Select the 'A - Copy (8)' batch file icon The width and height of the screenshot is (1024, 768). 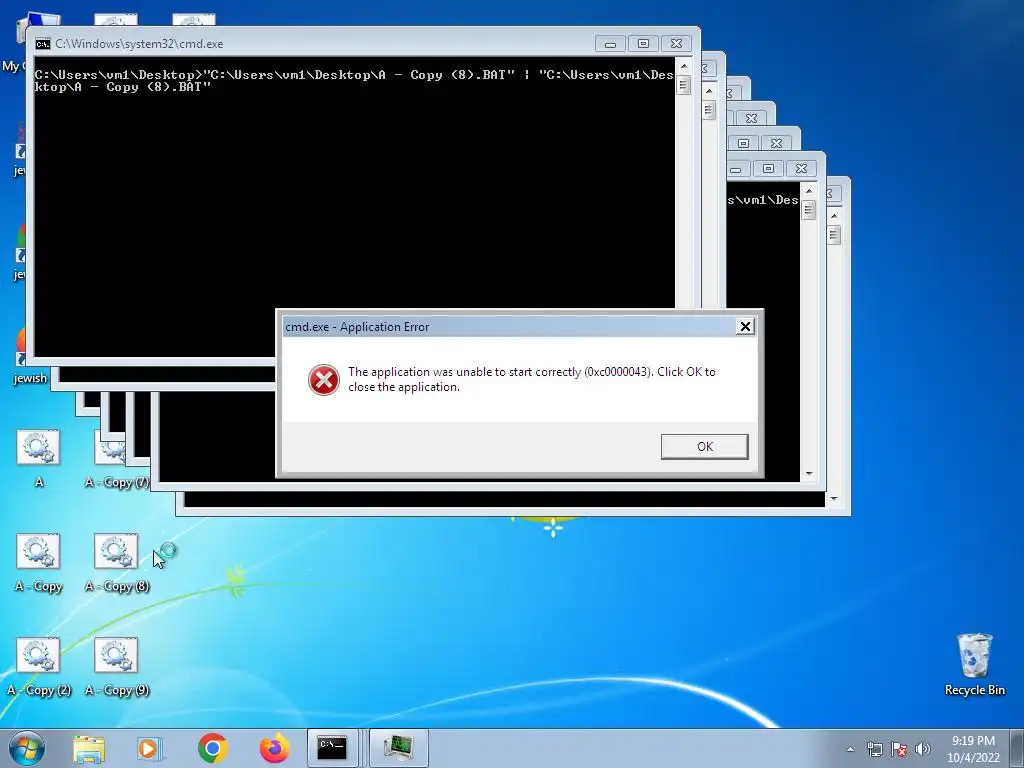(x=117, y=562)
